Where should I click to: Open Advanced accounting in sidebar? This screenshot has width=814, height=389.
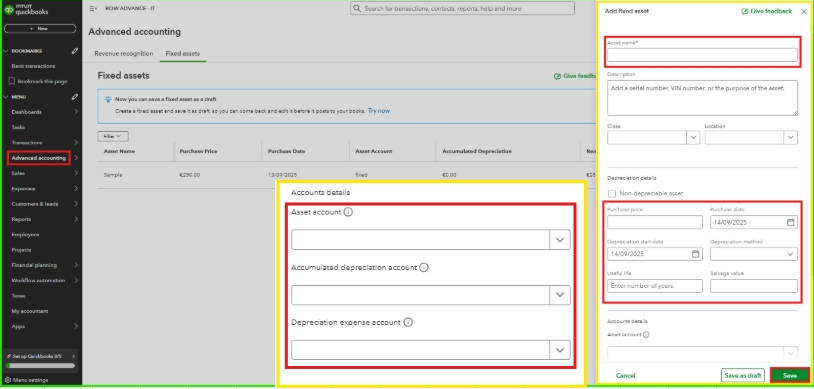point(38,158)
